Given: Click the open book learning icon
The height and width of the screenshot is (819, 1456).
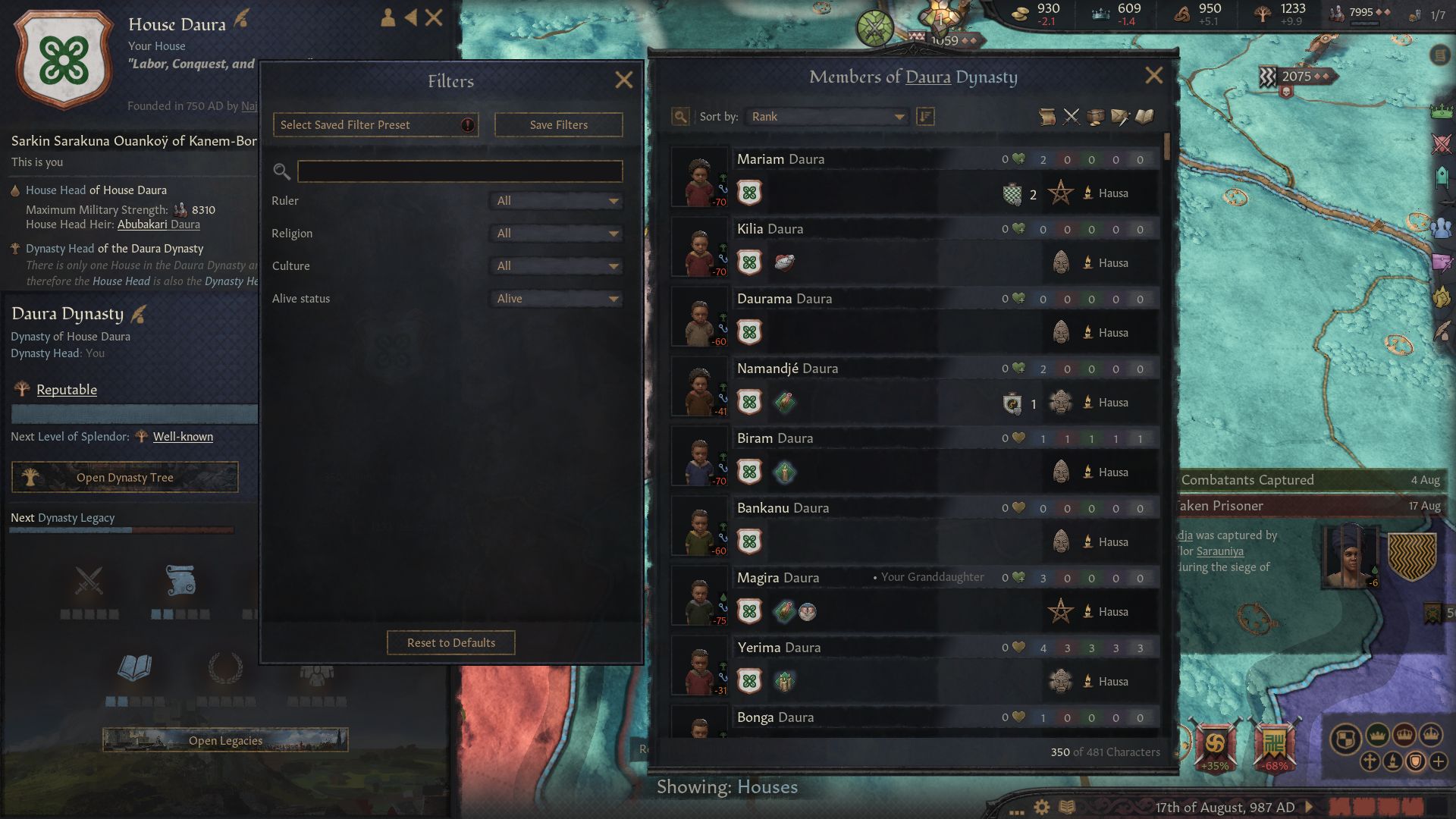Looking at the screenshot, I should click(x=1144, y=117).
